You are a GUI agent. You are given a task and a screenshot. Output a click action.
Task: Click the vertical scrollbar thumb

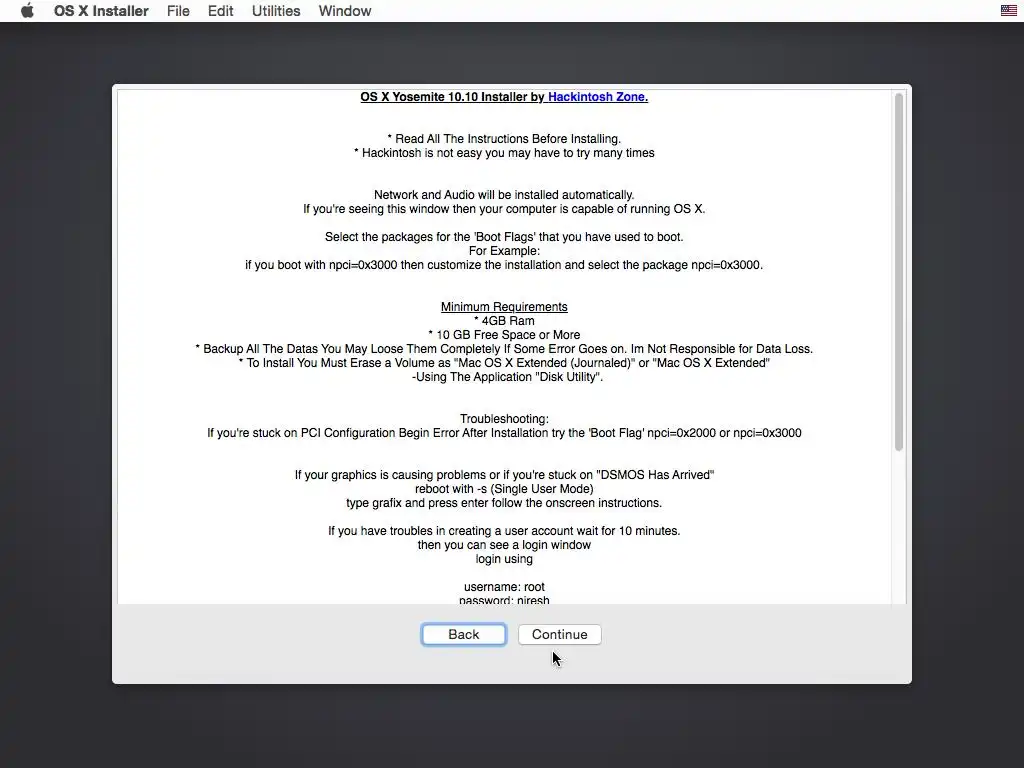pos(899,272)
